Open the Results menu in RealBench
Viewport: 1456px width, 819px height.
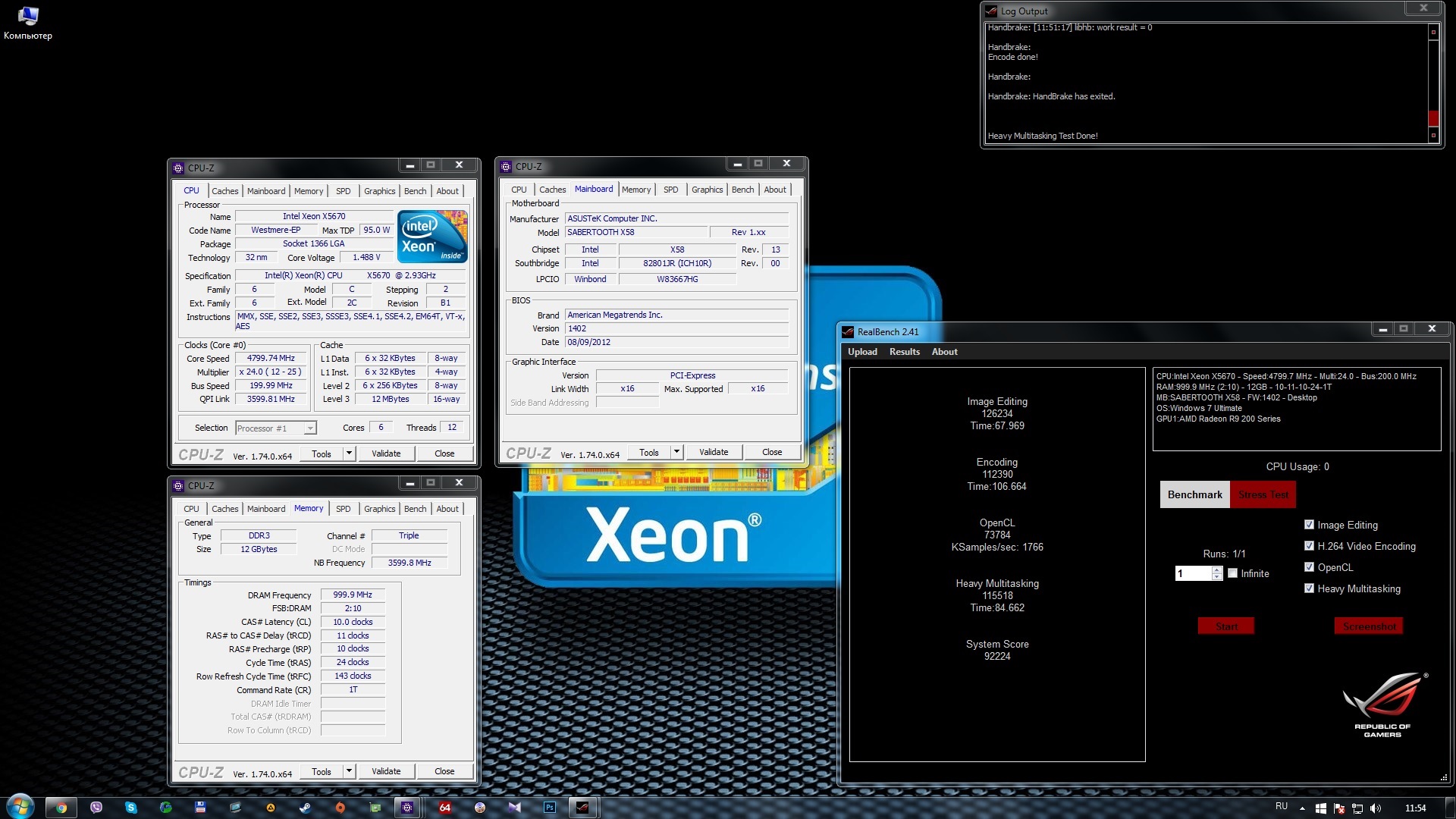tap(904, 352)
